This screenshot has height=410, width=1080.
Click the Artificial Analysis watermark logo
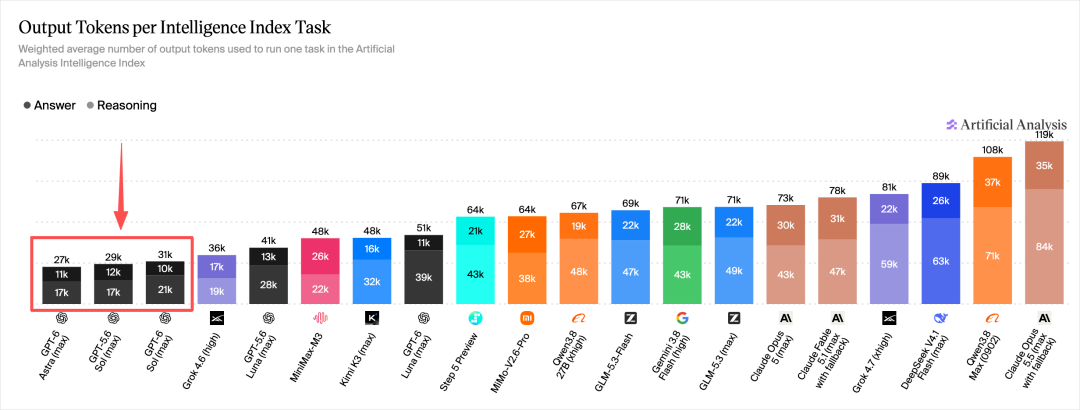coord(1006,125)
